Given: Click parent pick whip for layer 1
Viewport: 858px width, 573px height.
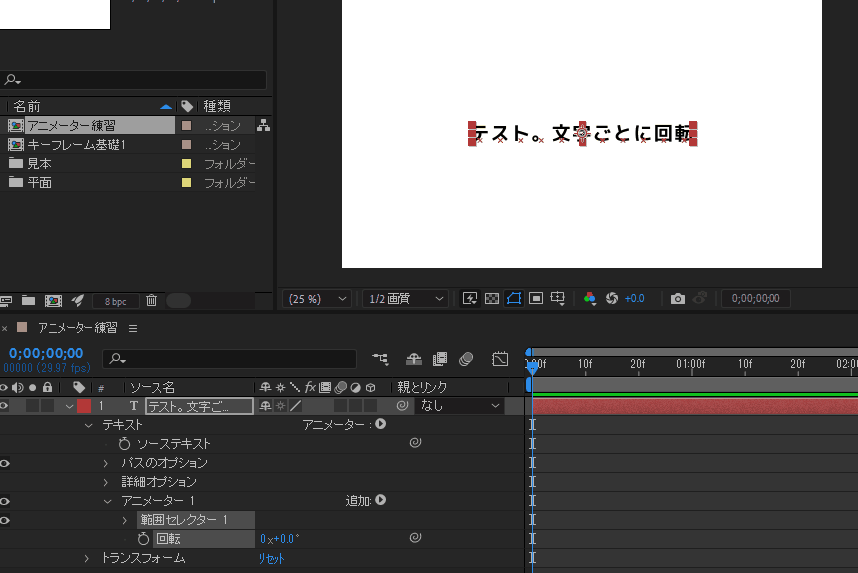Looking at the screenshot, I should (x=402, y=406).
